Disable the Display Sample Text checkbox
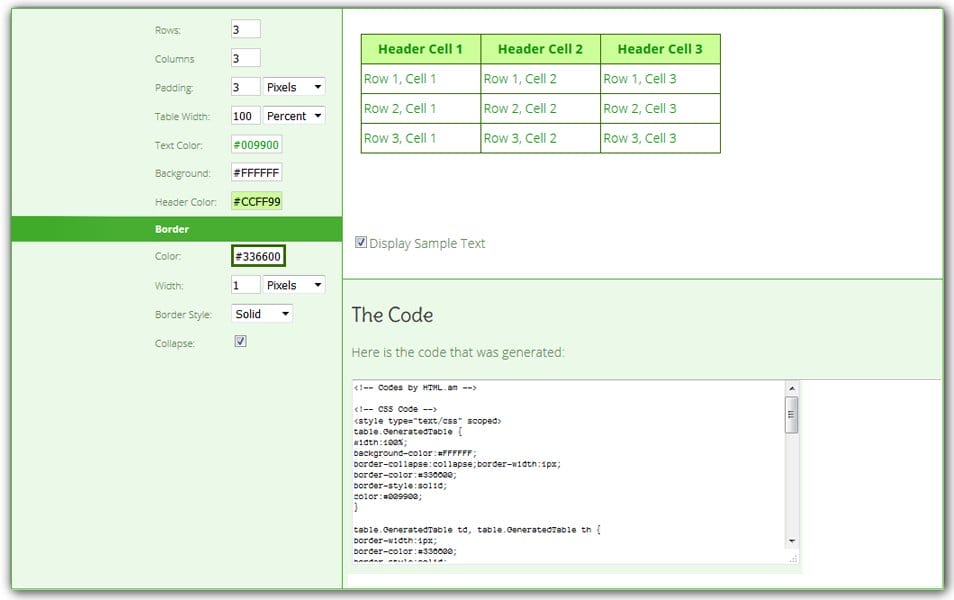Viewport: 954px width, 600px height. click(x=360, y=242)
